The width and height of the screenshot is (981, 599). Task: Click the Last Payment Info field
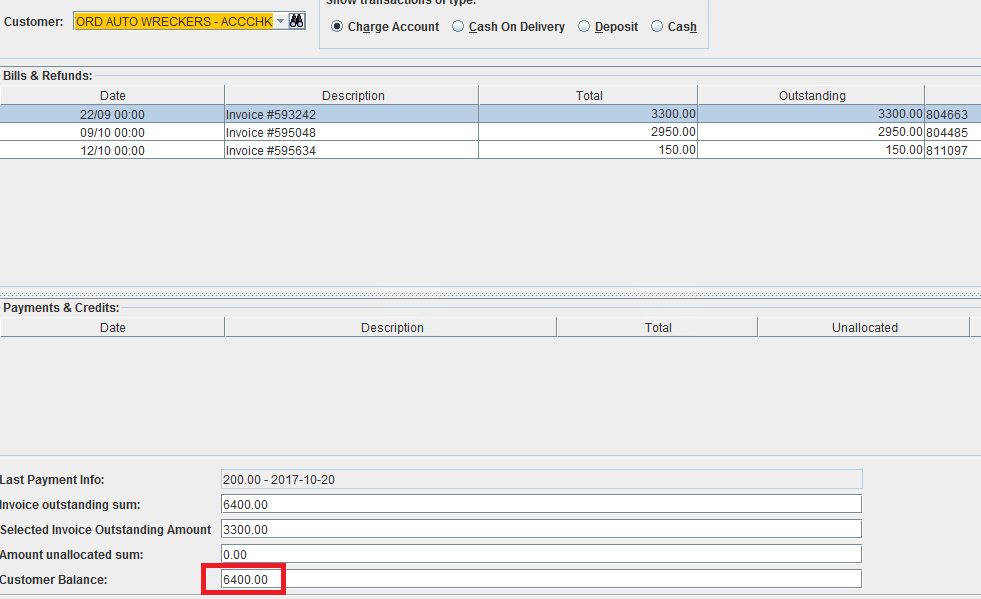pos(541,479)
